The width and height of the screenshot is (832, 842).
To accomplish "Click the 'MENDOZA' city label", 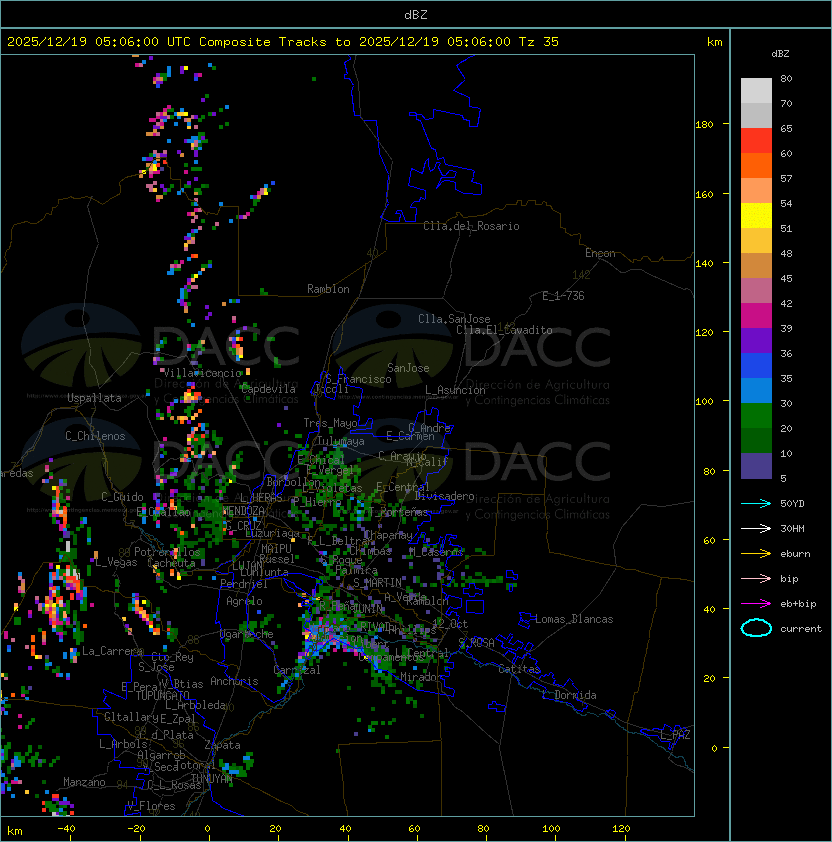I will click(243, 510).
